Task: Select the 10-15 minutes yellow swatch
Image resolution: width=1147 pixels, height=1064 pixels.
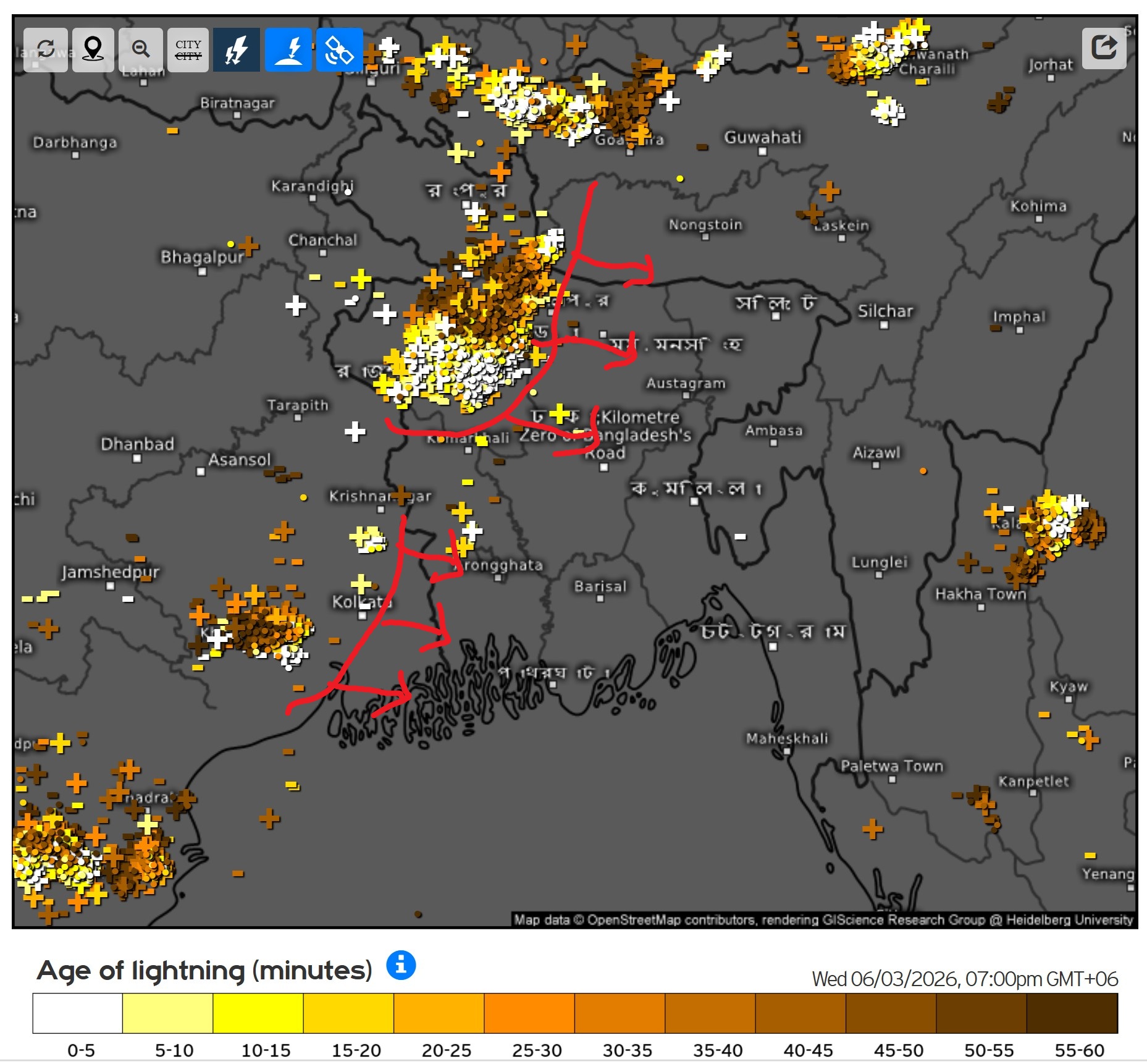Action: pyautogui.click(x=258, y=1013)
